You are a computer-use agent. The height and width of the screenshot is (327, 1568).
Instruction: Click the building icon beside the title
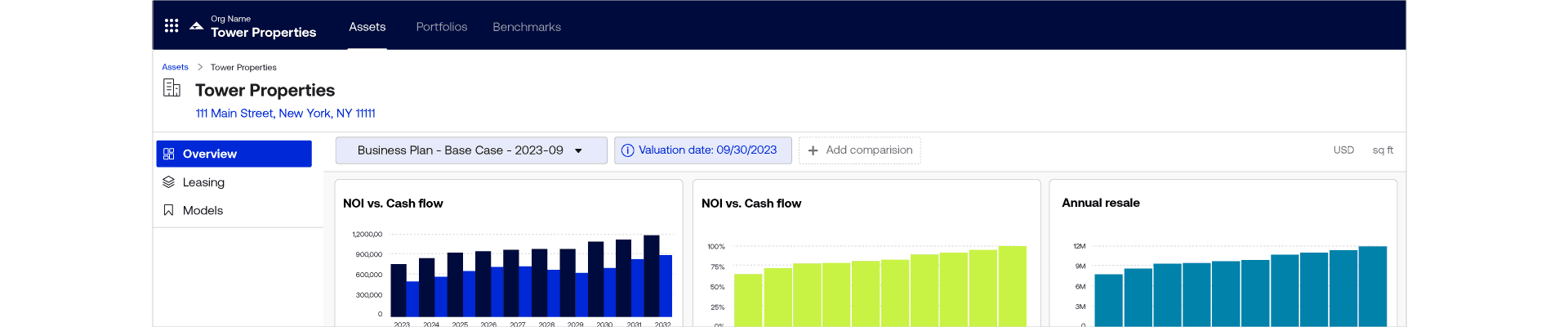pos(171,88)
